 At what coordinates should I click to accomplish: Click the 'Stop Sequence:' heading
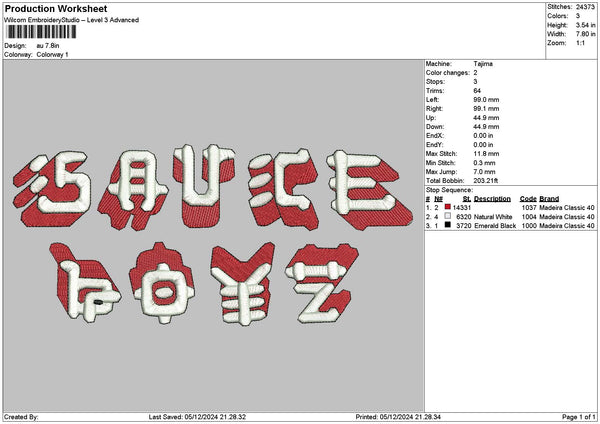(x=449, y=190)
